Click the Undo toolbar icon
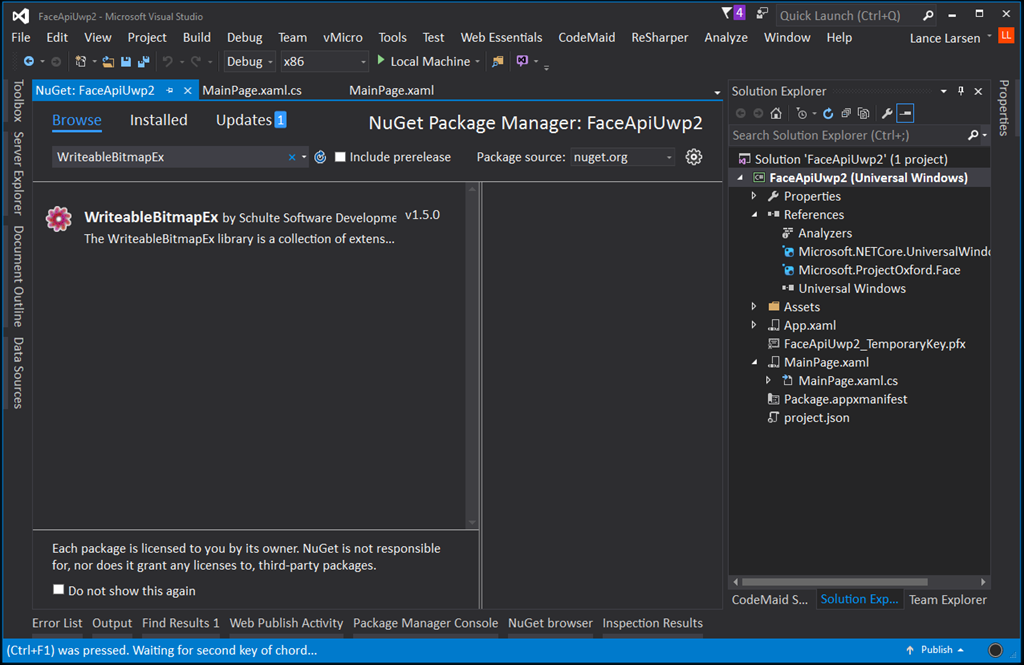 [x=168, y=61]
